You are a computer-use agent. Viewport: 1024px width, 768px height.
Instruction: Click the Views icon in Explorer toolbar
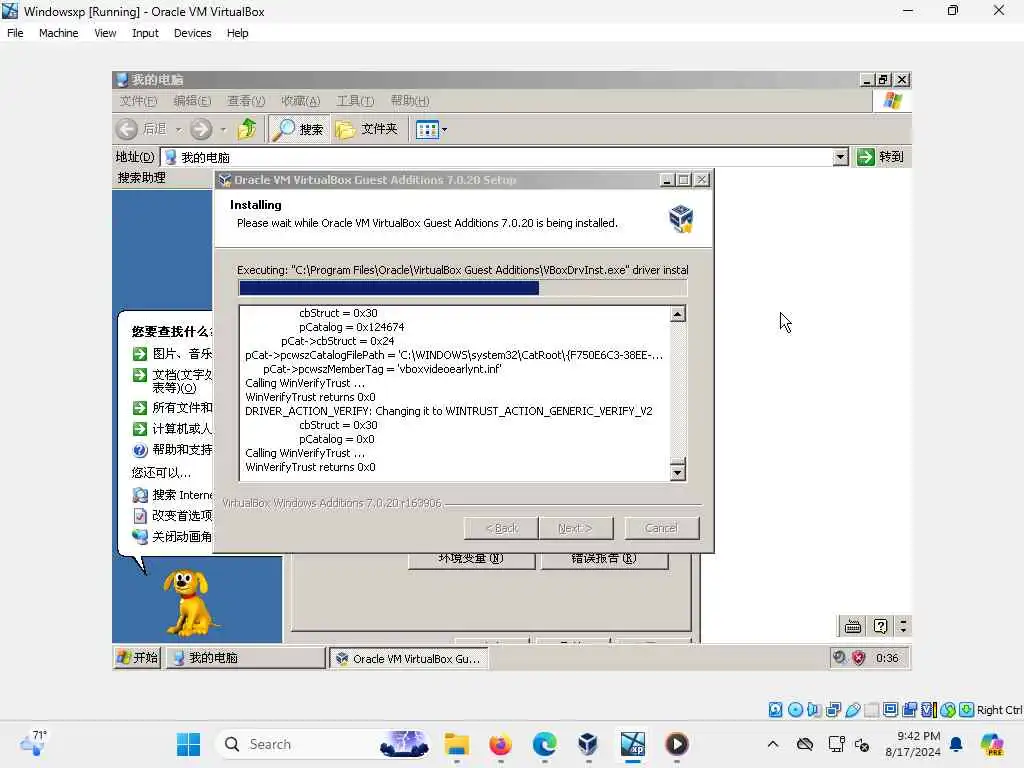pos(427,129)
